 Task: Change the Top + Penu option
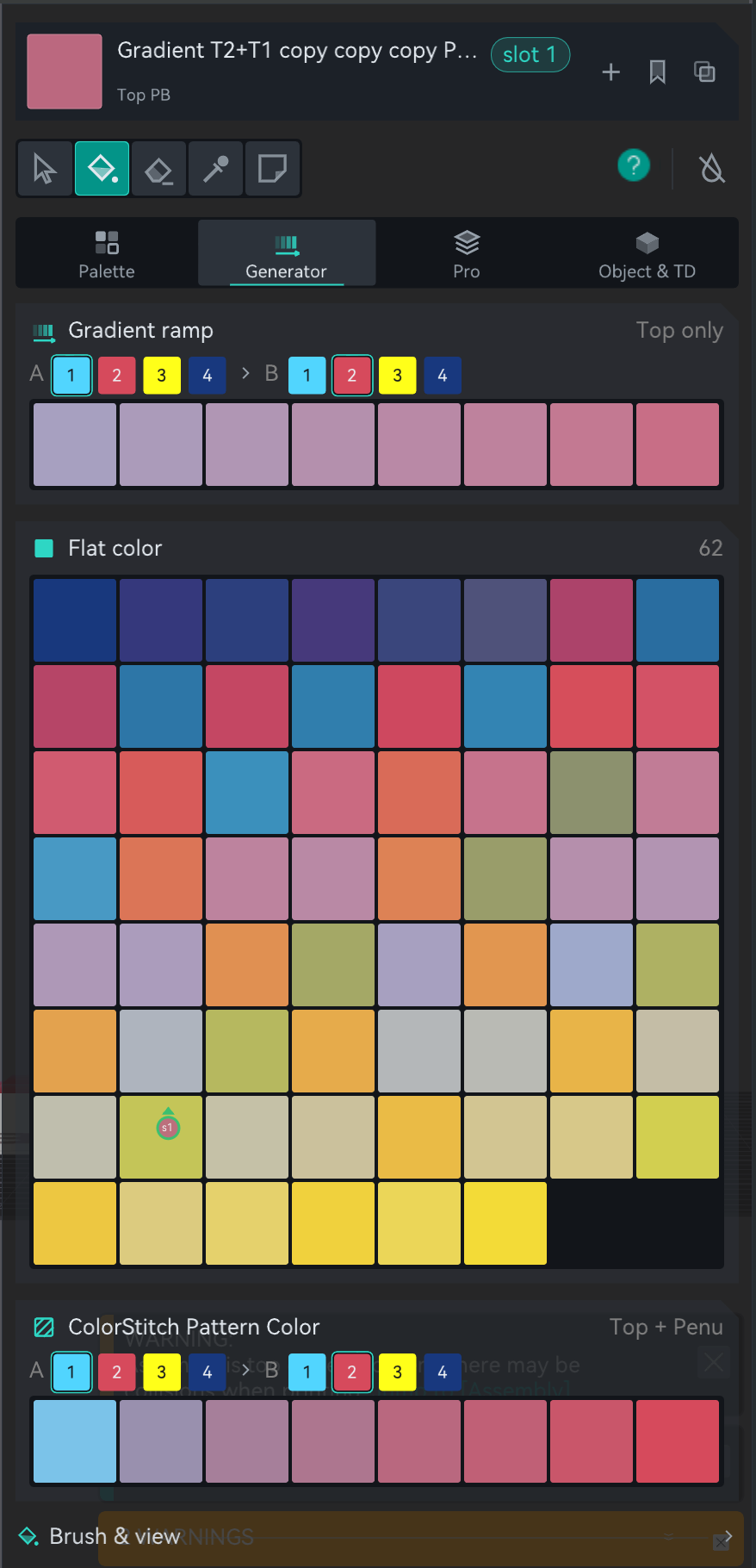[x=666, y=1328]
